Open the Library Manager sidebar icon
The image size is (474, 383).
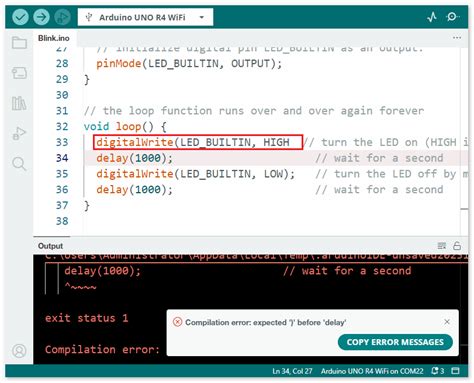pos(19,103)
